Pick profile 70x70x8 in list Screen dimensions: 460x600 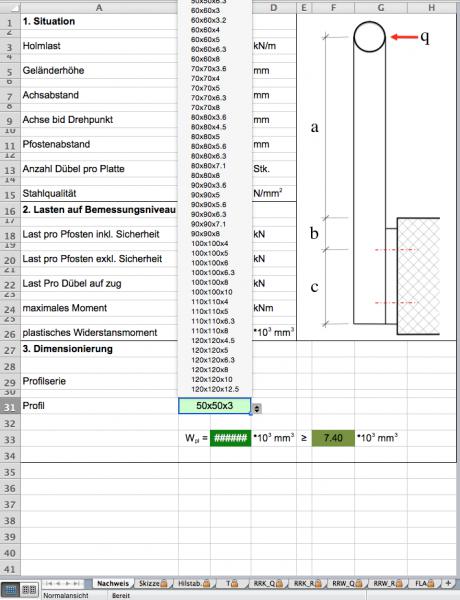click(x=206, y=108)
